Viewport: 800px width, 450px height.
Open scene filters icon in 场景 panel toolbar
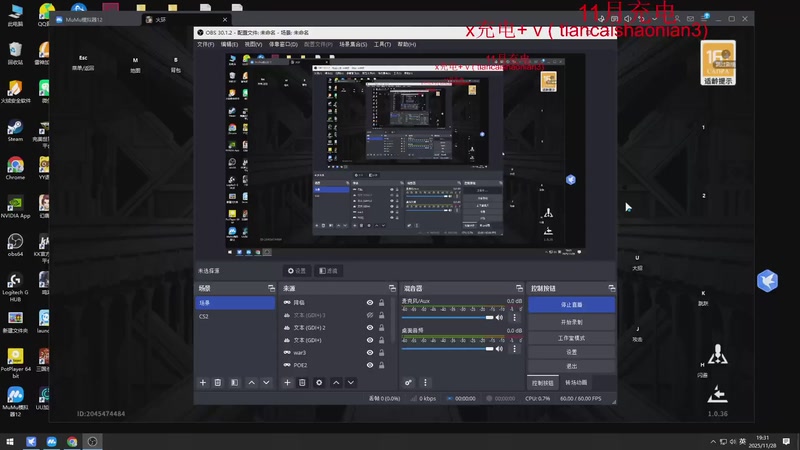(234, 383)
